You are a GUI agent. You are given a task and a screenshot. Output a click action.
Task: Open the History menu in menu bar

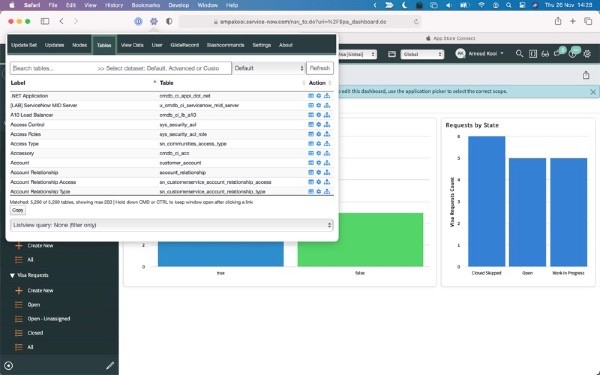click(x=114, y=5)
